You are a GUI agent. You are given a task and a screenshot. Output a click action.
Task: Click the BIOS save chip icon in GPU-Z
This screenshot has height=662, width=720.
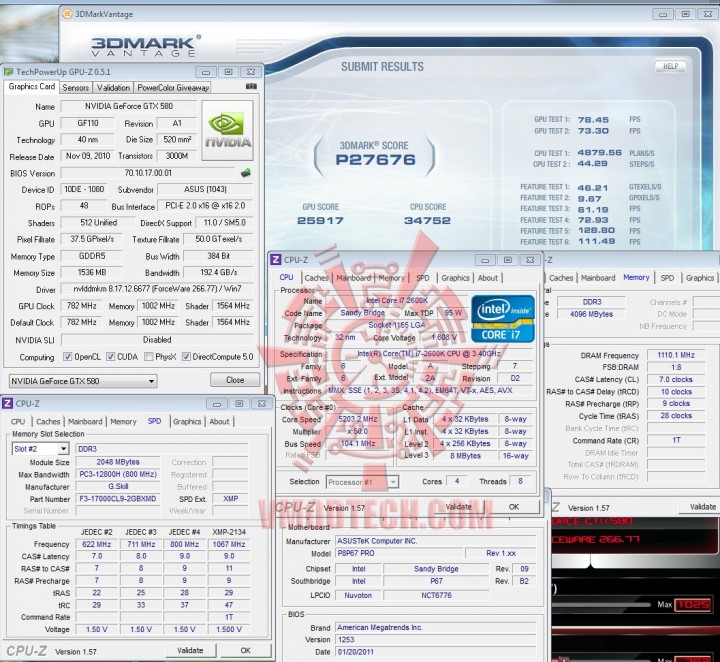(x=246, y=173)
